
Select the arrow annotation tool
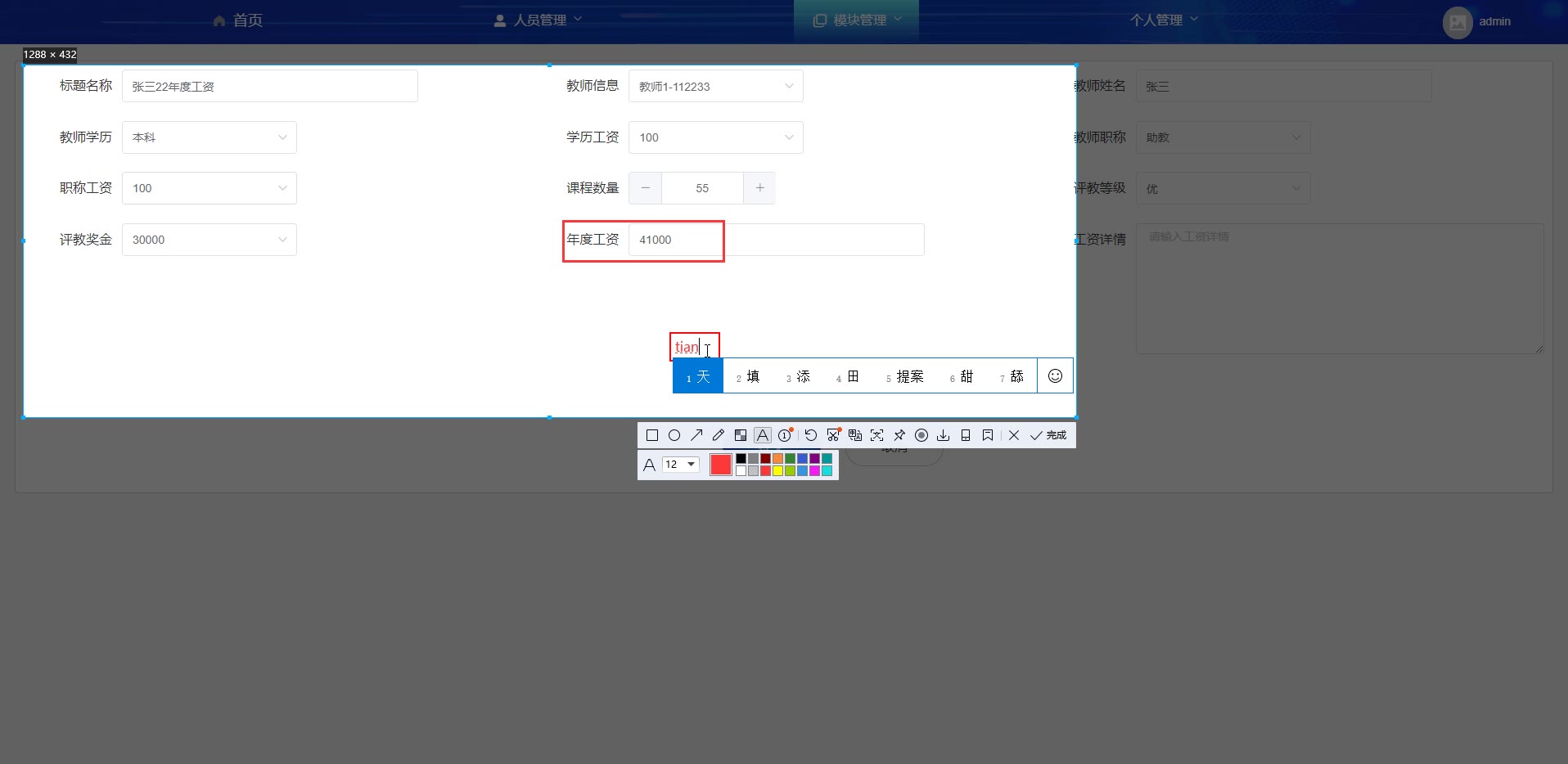tap(696, 435)
